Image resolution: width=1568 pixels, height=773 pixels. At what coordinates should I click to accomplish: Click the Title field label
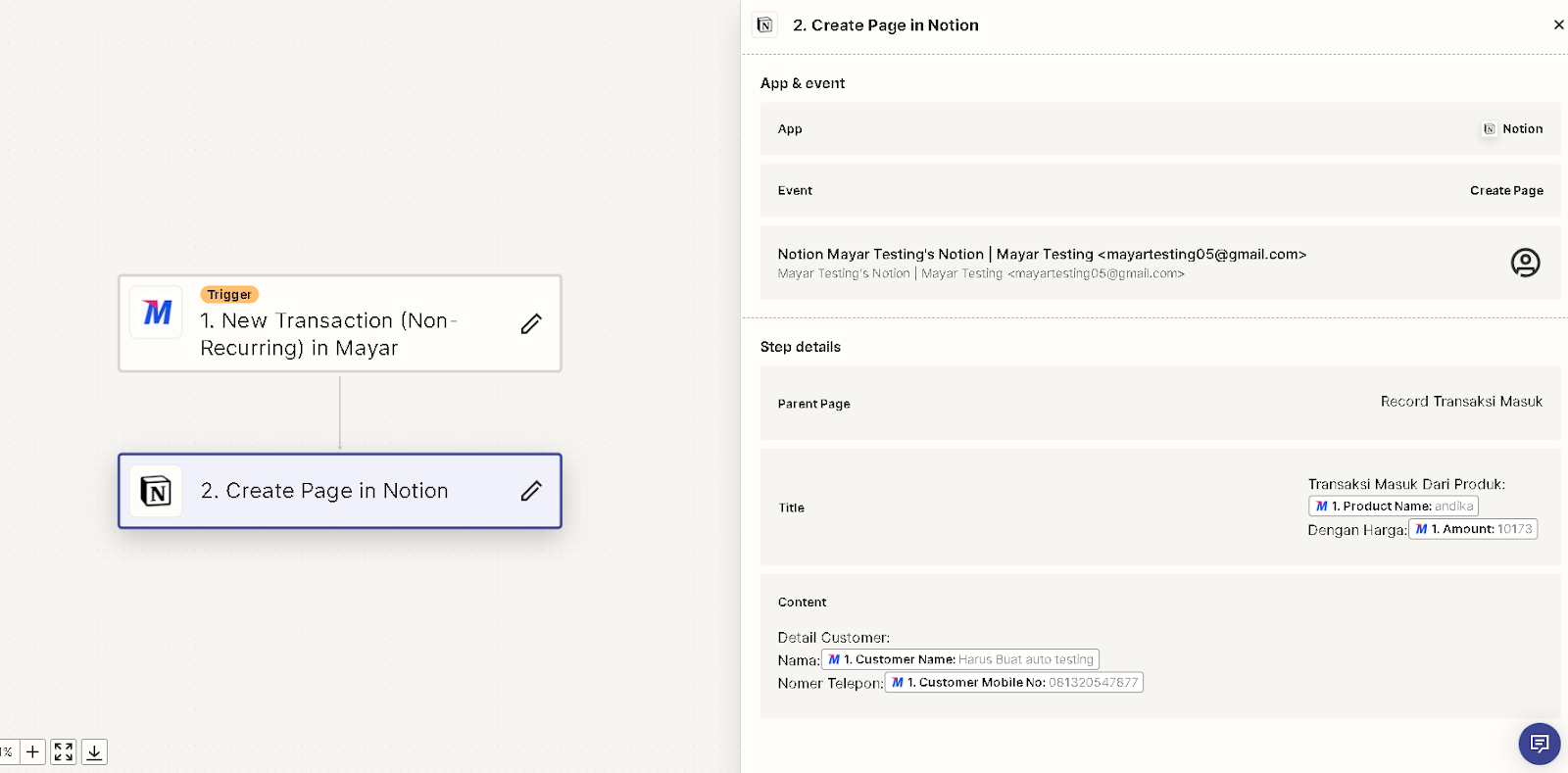791,507
